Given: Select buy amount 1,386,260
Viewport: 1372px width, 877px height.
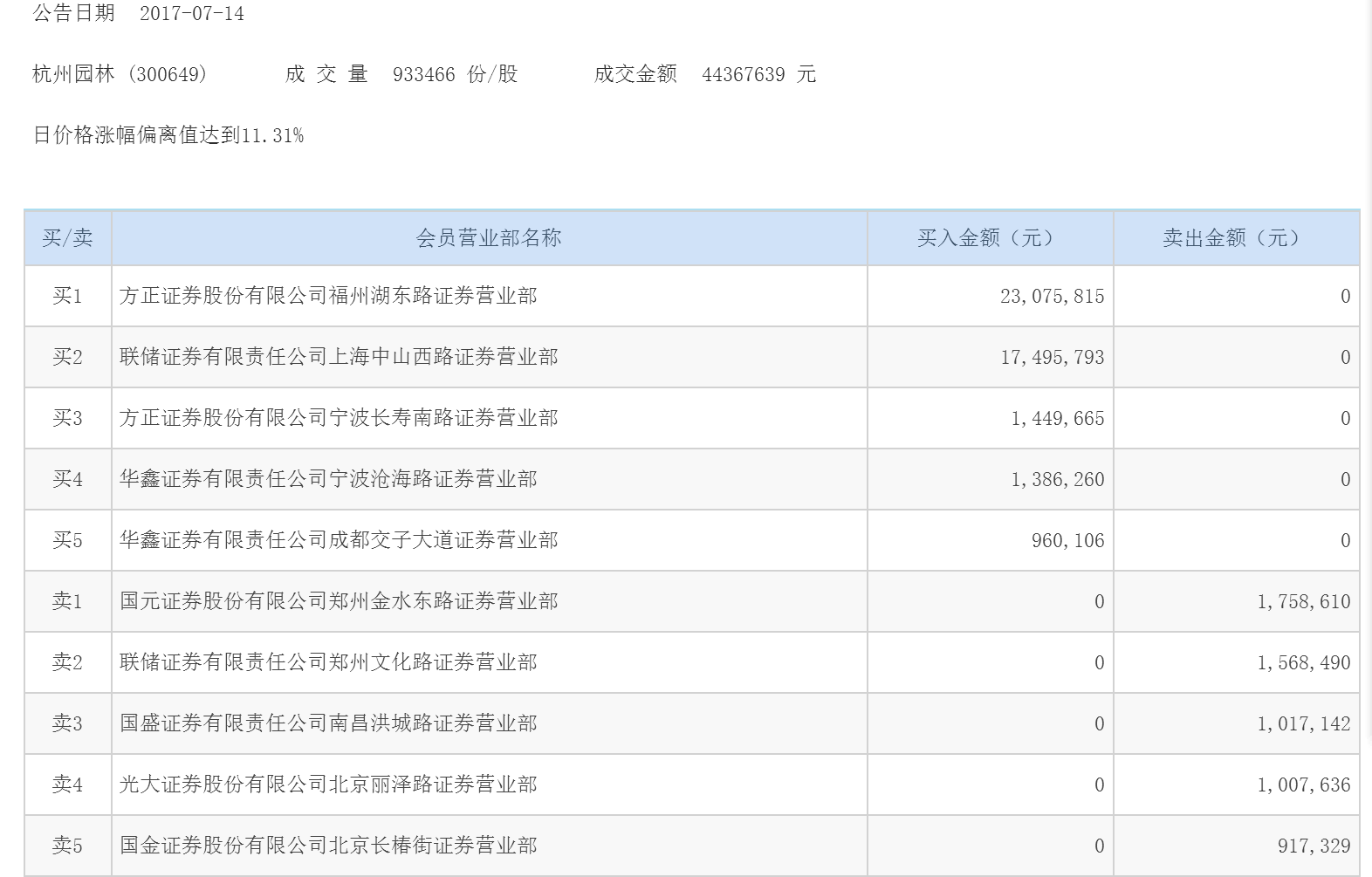Looking at the screenshot, I should click(x=1058, y=480).
